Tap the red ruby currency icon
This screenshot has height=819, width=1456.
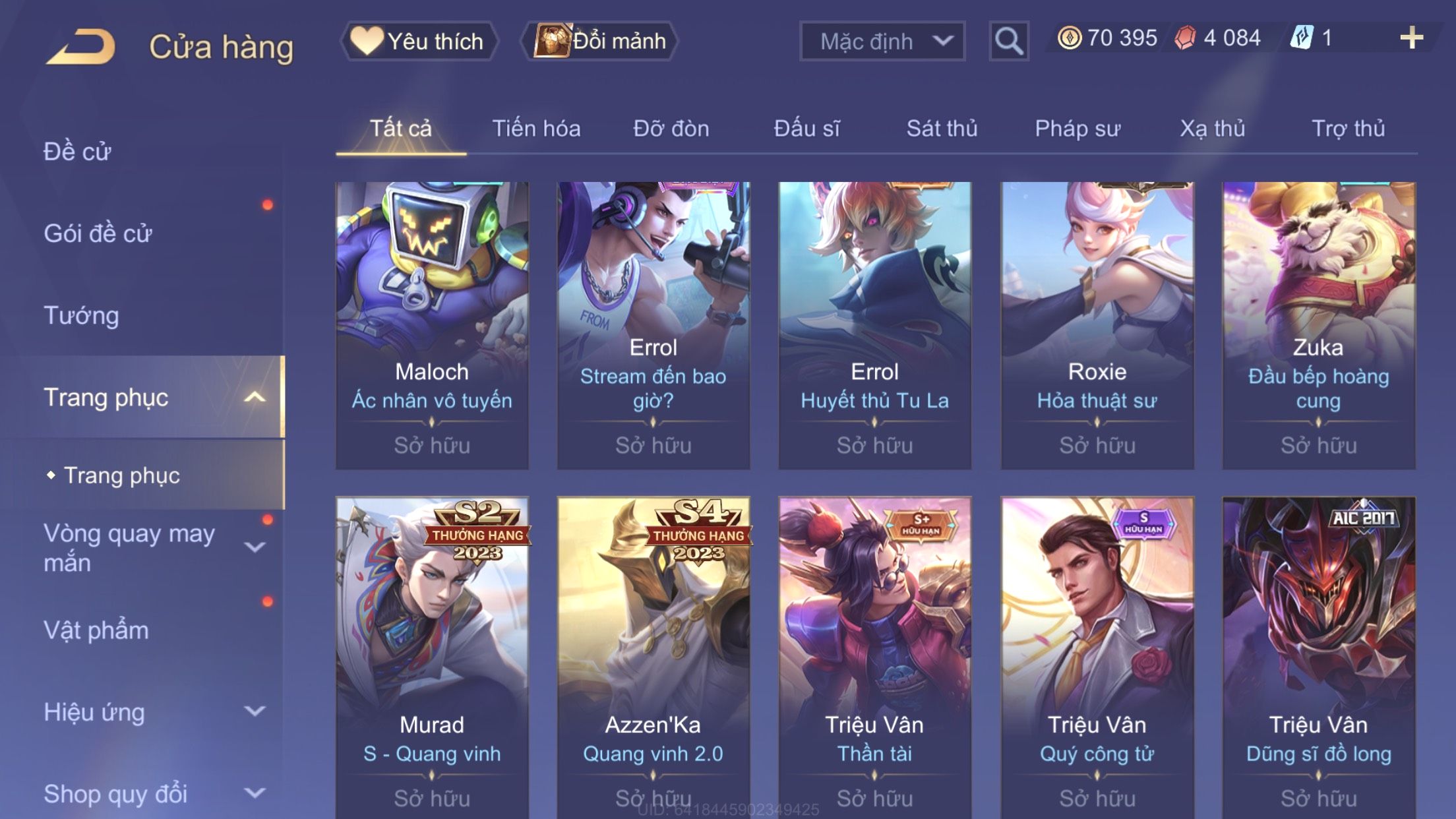tap(1186, 38)
